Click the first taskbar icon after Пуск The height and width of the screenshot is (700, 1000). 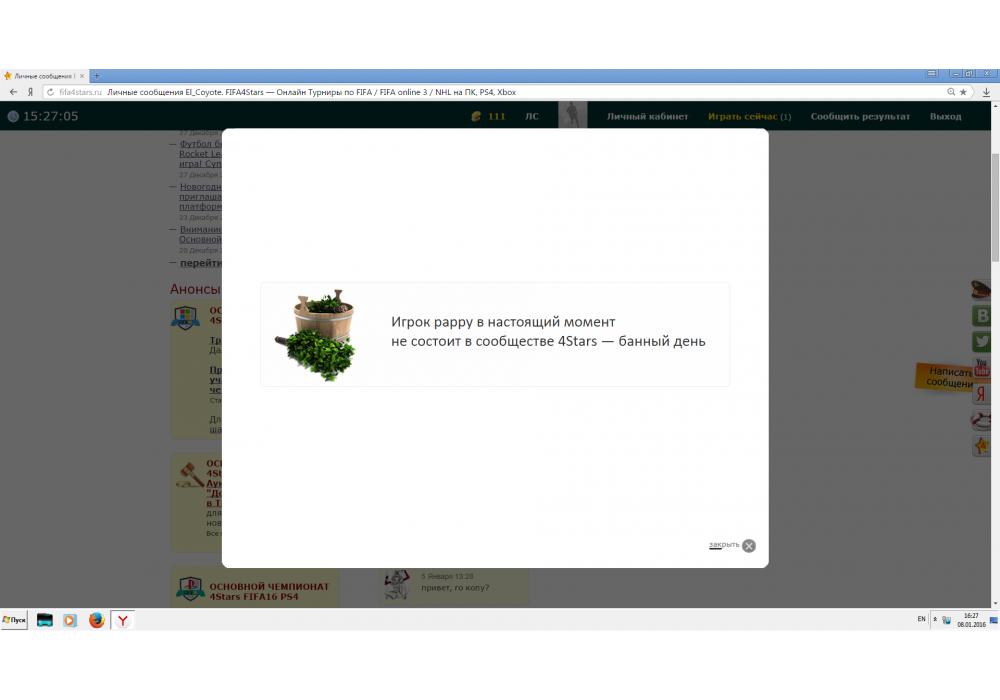pos(45,620)
